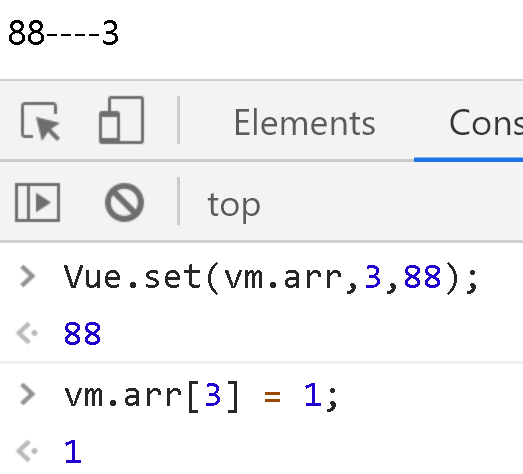
Task: Click the Vue.set(vm.arr,3,88) command line
Action: [271, 278]
